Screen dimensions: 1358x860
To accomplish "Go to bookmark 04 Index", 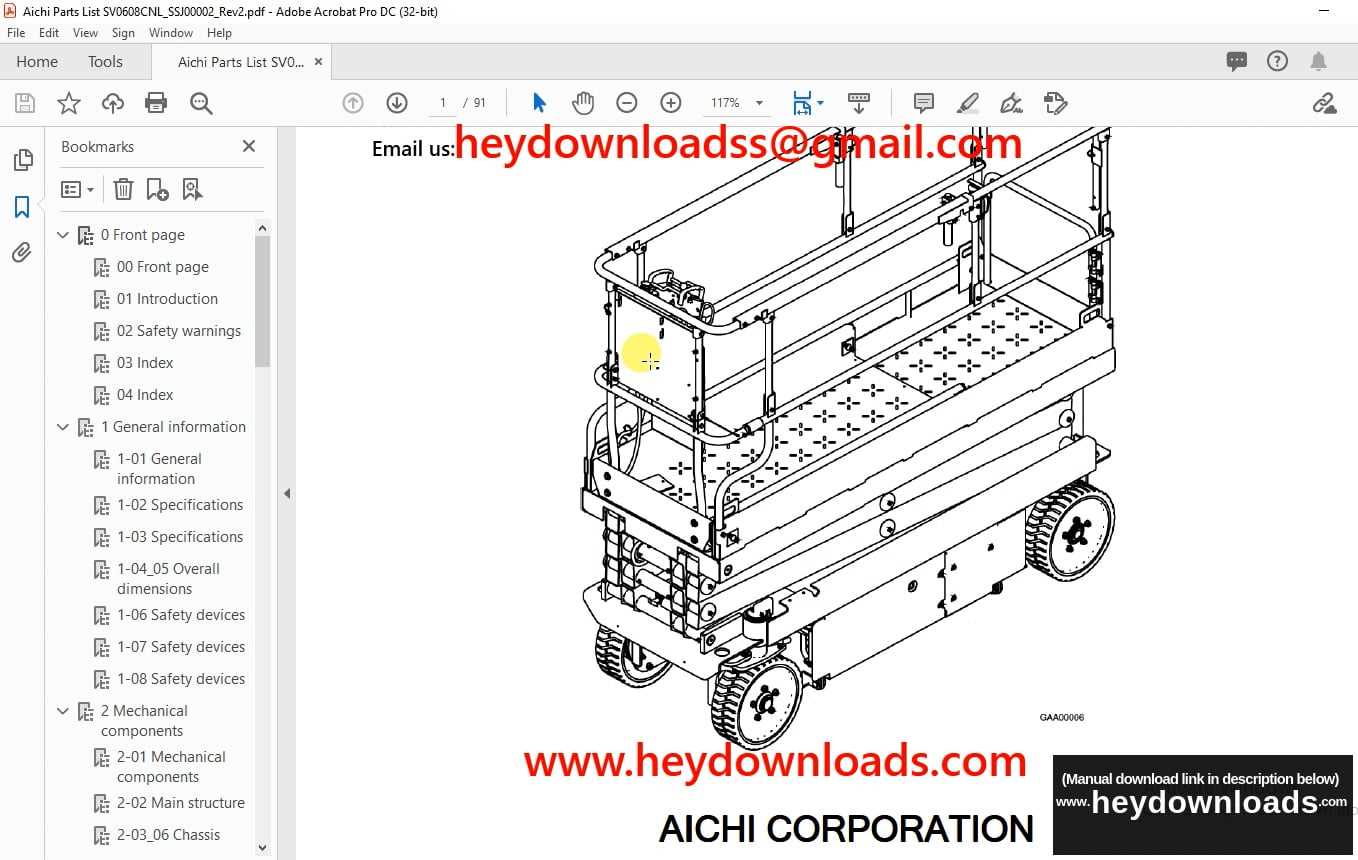I will pos(145,395).
